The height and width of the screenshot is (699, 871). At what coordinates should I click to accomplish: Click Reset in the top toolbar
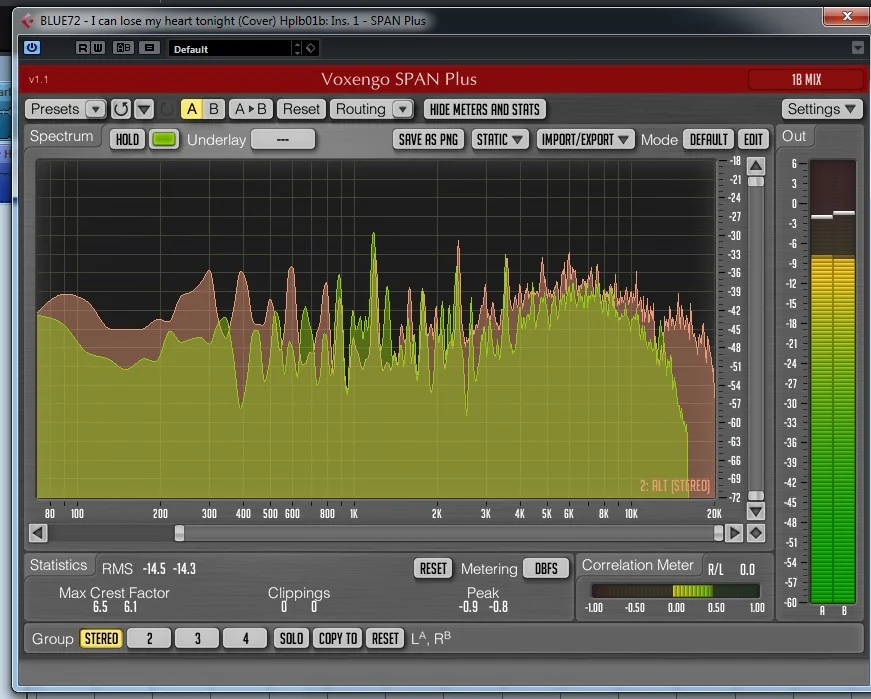tap(301, 109)
